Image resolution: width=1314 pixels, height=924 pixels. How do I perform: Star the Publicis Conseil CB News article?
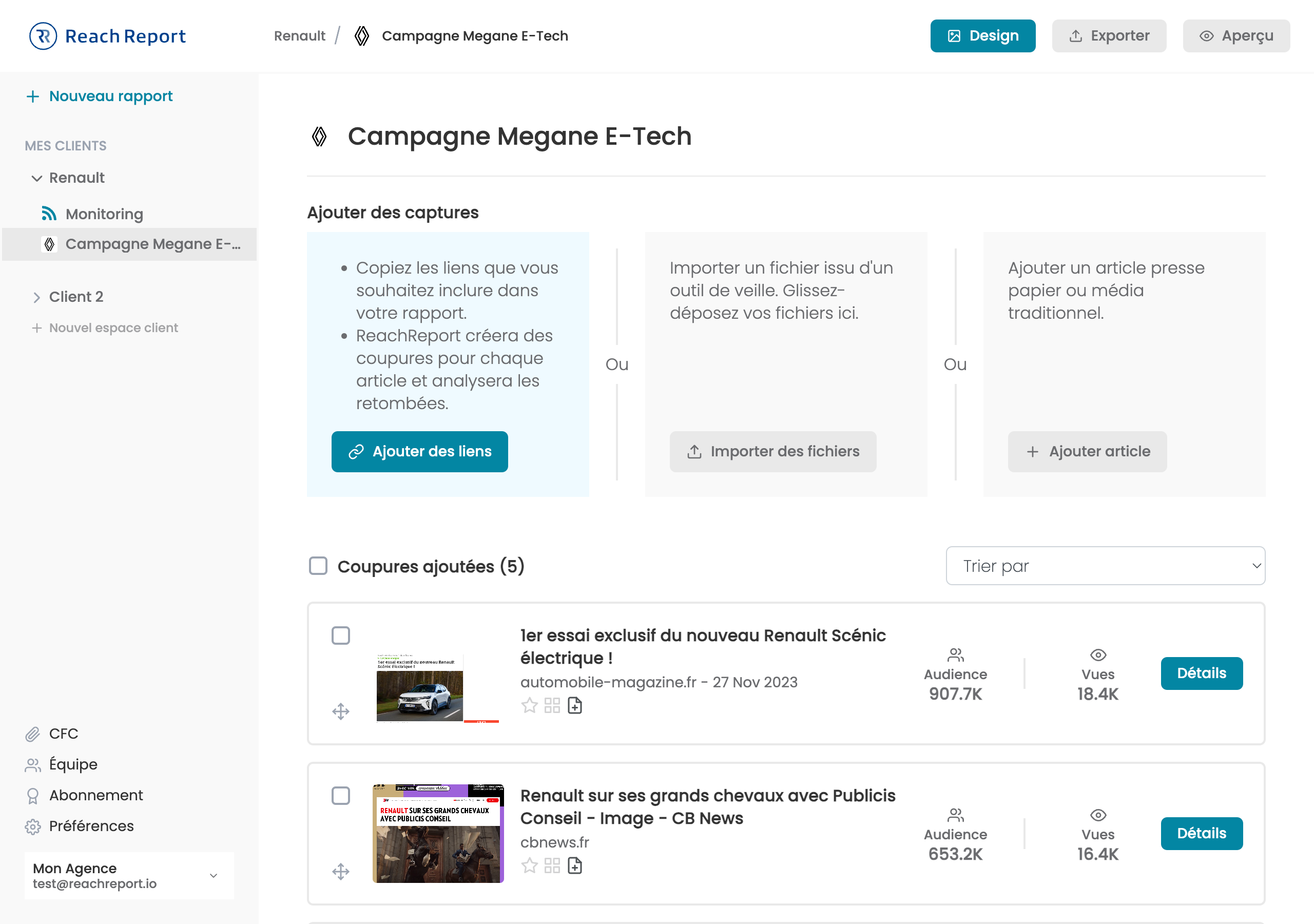529,865
